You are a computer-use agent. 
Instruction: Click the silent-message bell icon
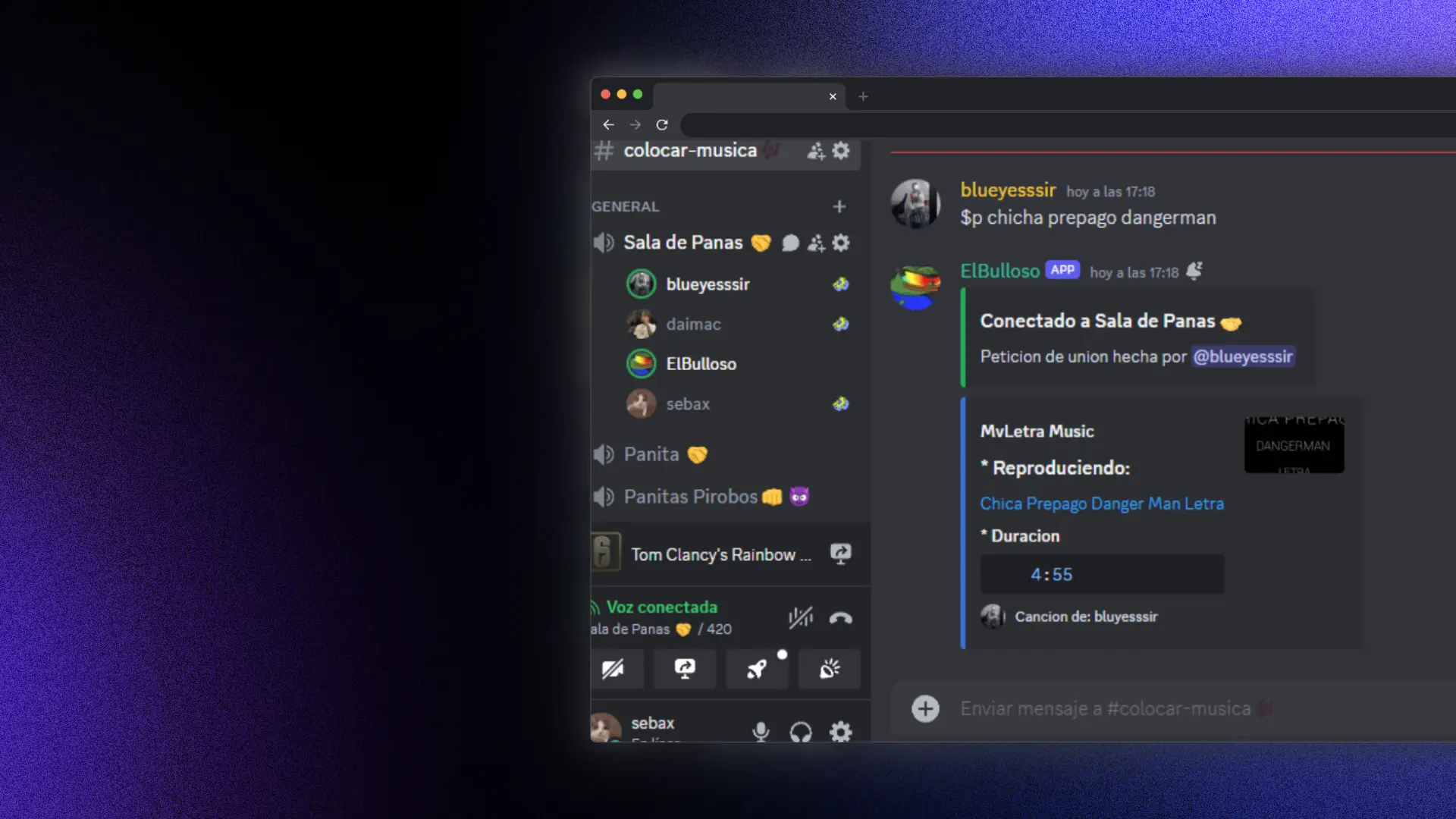coord(1194,271)
